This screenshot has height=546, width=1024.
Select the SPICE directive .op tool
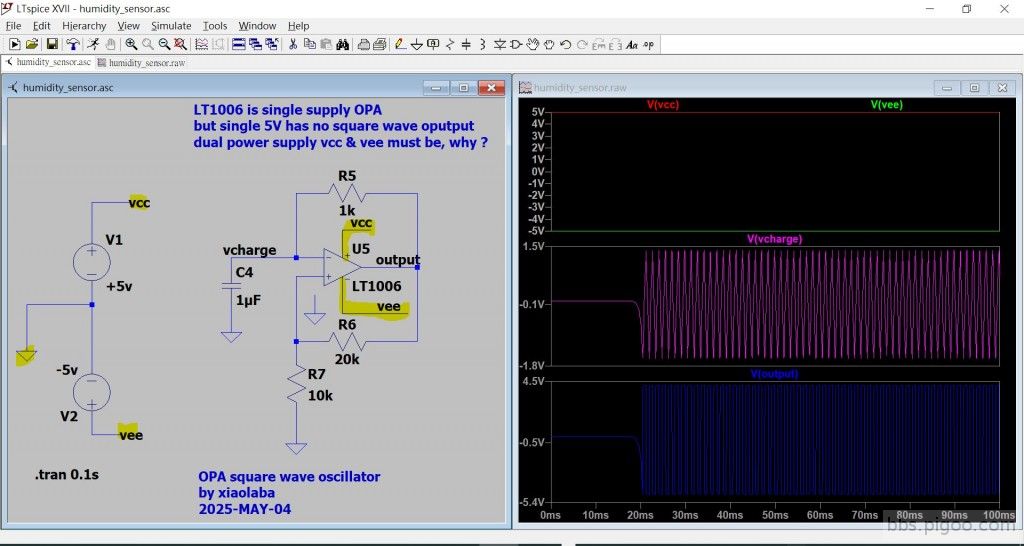[x=648, y=44]
